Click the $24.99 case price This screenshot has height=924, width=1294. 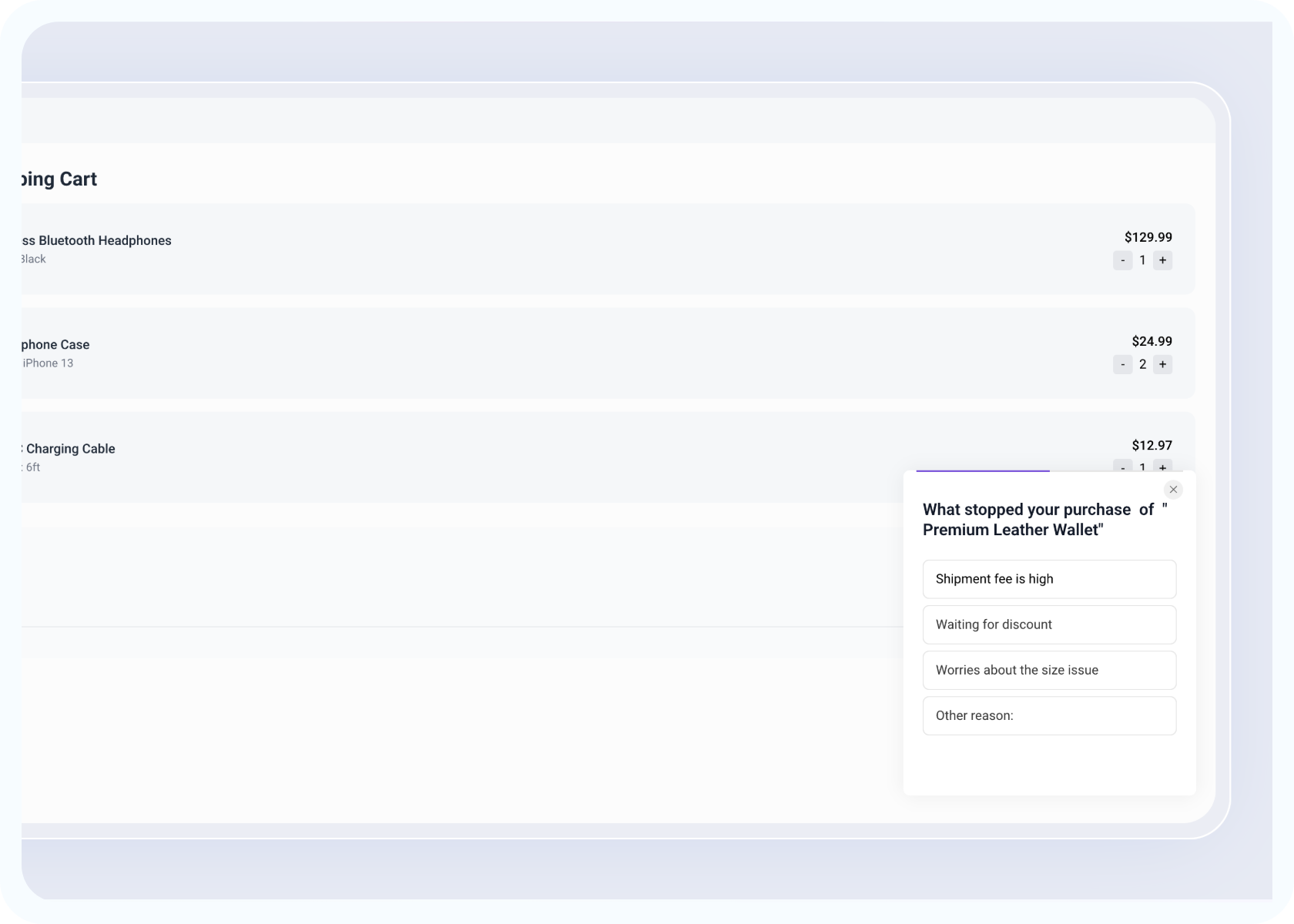pyautogui.click(x=1152, y=341)
